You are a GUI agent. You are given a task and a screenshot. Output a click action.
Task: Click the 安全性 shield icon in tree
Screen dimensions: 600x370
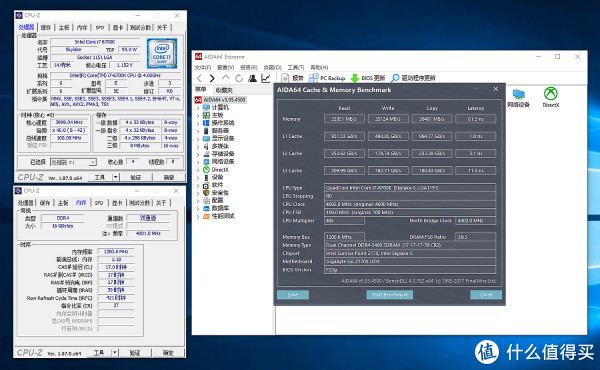point(206,192)
